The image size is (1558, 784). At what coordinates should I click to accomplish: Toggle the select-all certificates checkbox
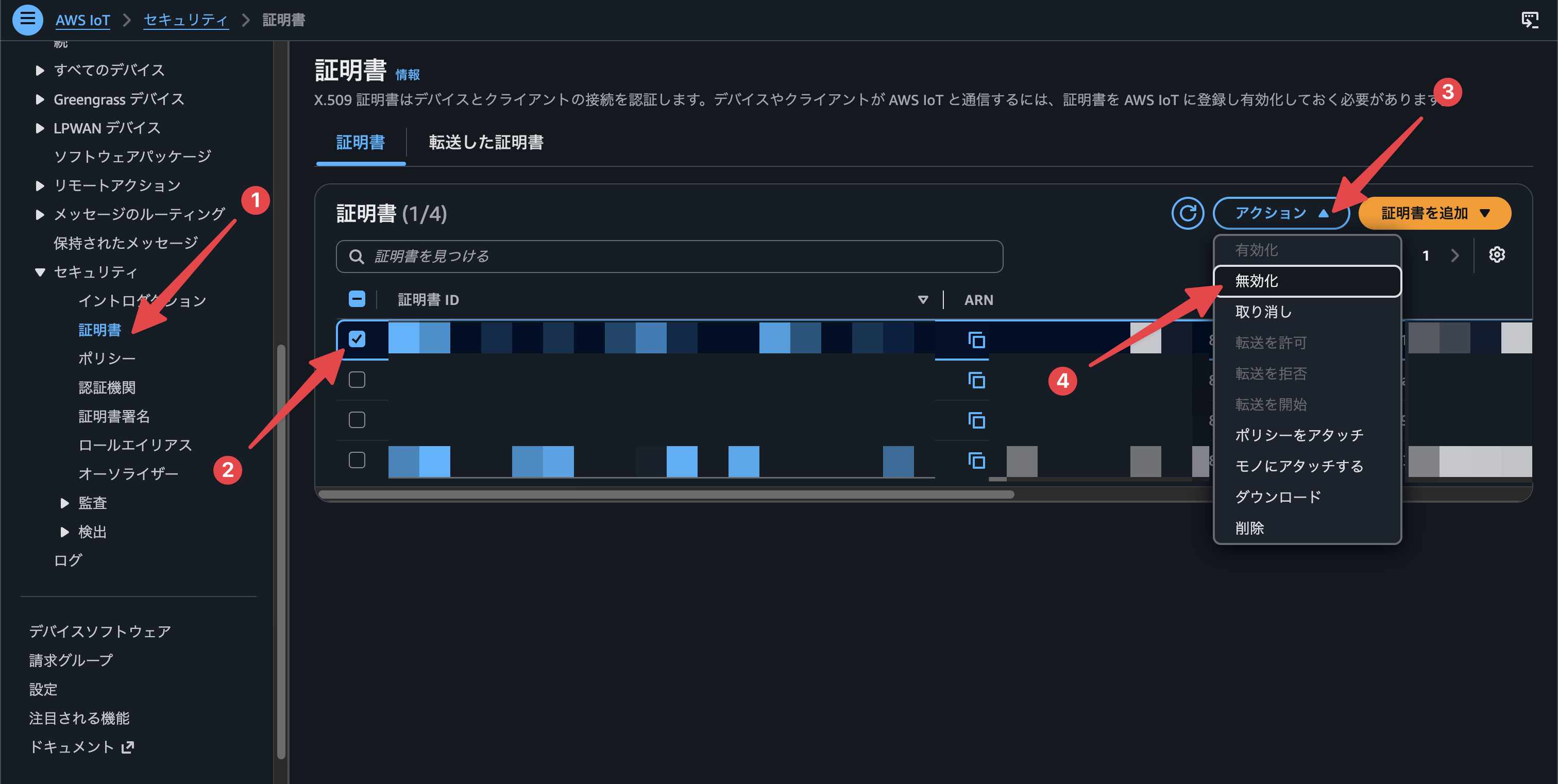click(357, 299)
